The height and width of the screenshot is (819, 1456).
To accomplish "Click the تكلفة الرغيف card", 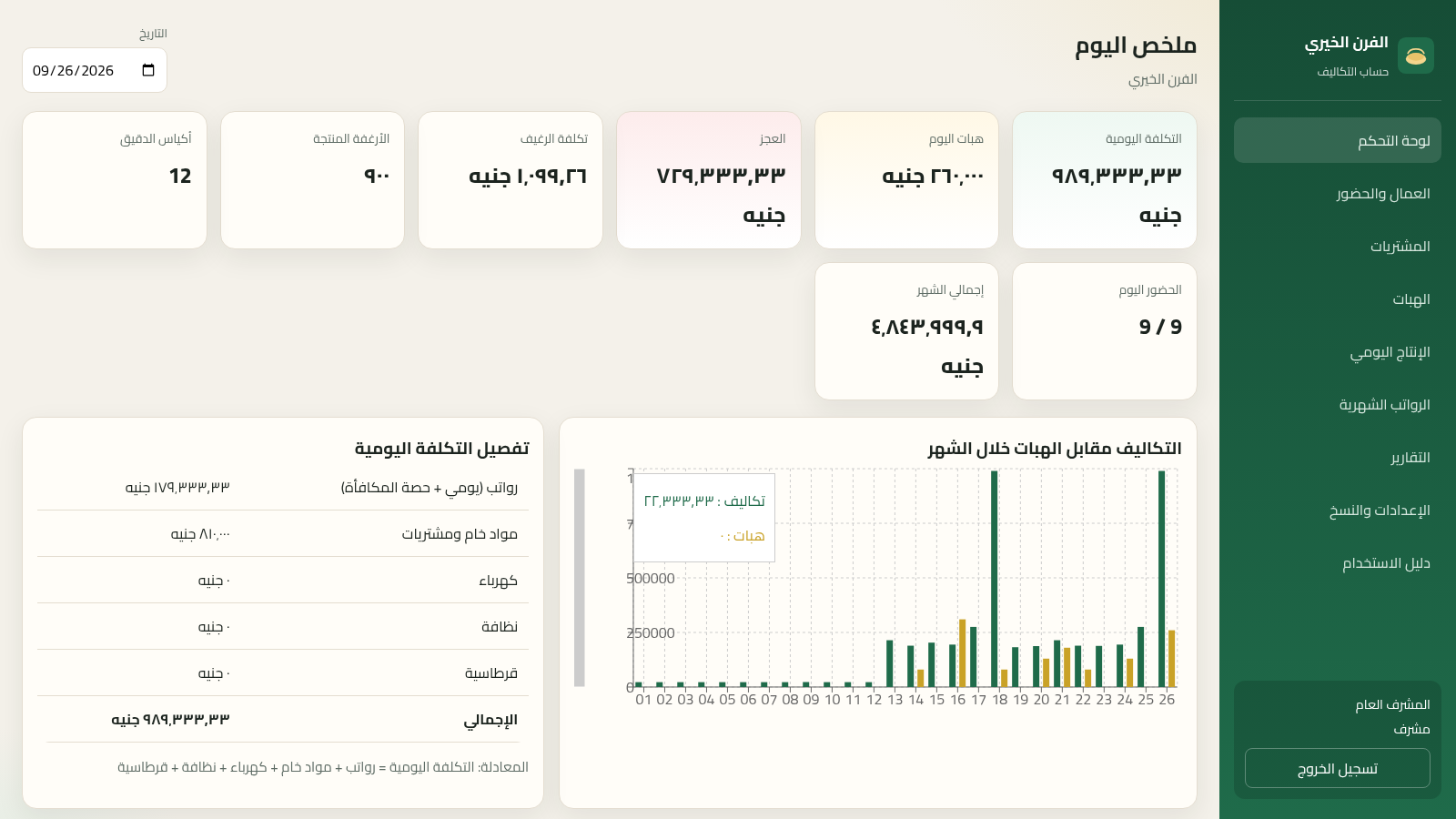I will 511,180.
